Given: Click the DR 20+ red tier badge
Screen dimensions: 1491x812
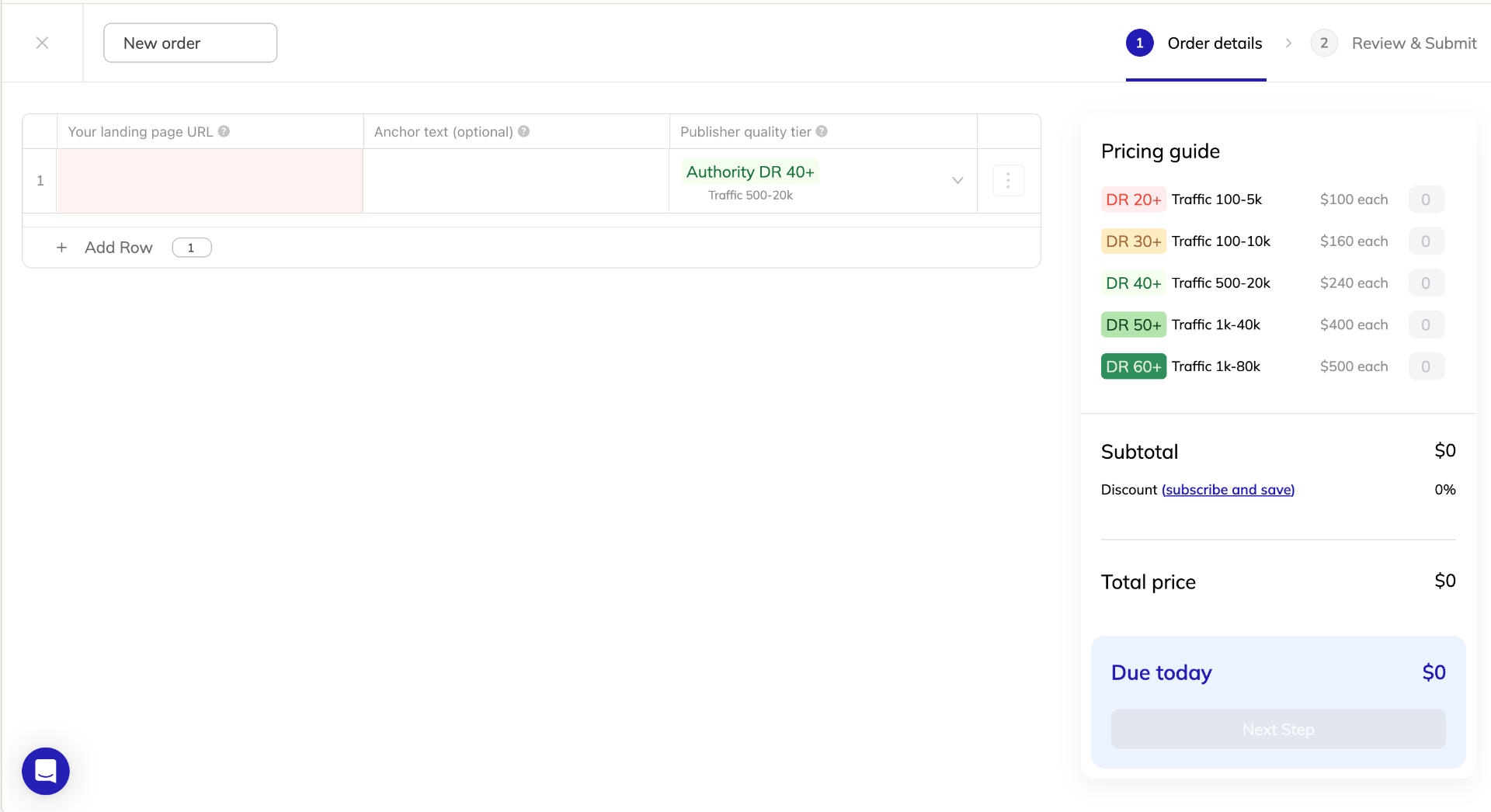Looking at the screenshot, I should [1133, 200].
